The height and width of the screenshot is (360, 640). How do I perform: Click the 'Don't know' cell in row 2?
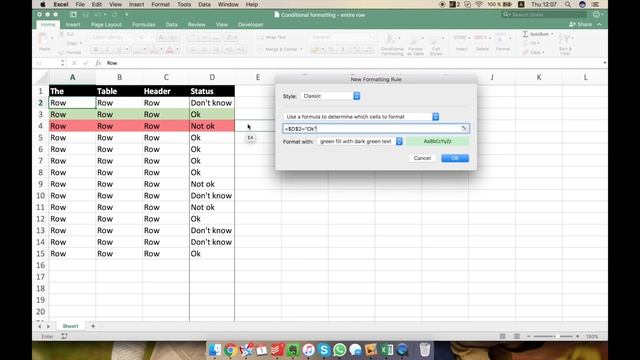point(212,103)
